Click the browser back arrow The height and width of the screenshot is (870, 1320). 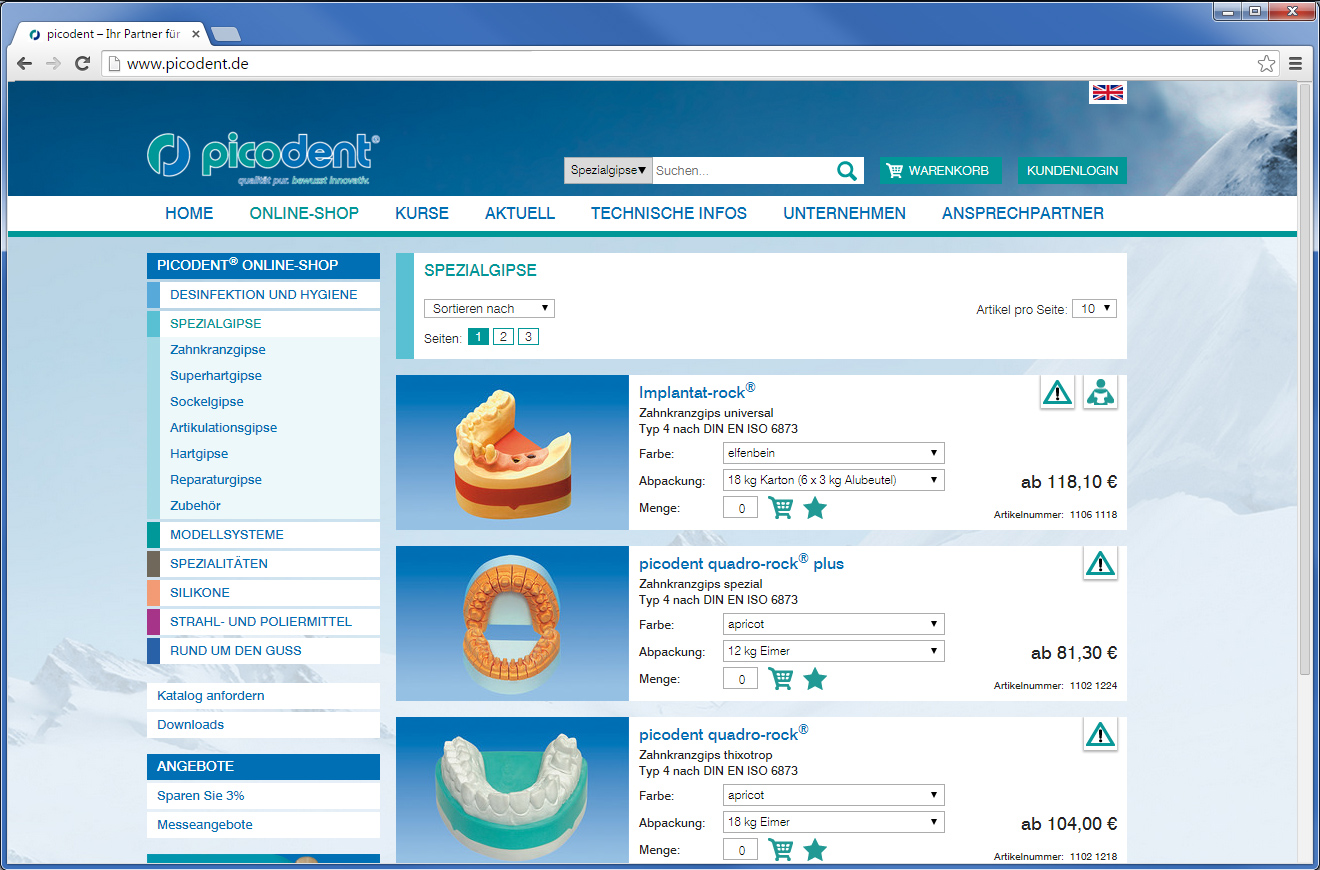pos(25,63)
